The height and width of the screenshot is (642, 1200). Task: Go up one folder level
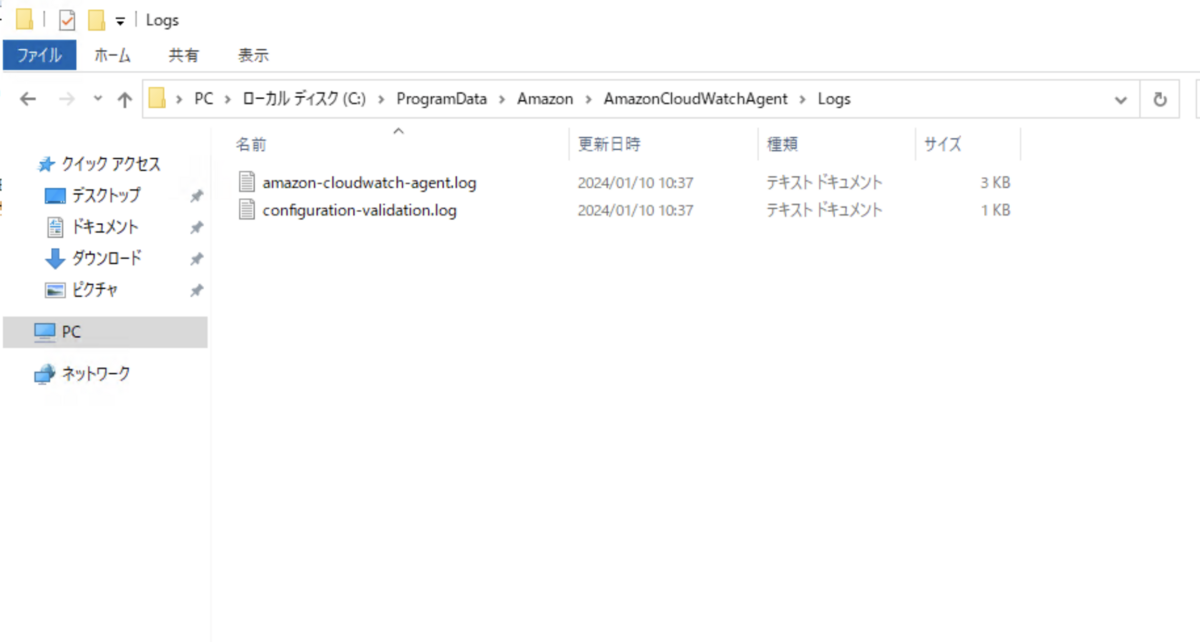click(x=124, y=99)
